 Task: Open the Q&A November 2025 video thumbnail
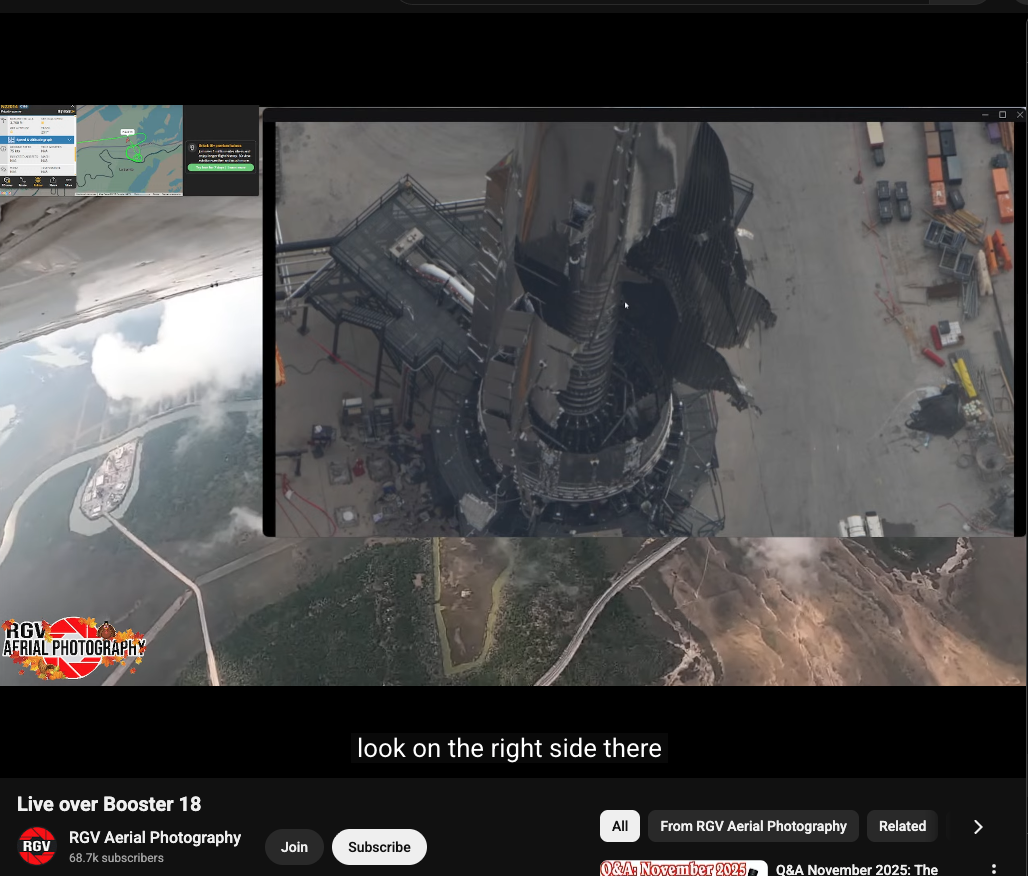pos(683,868)
